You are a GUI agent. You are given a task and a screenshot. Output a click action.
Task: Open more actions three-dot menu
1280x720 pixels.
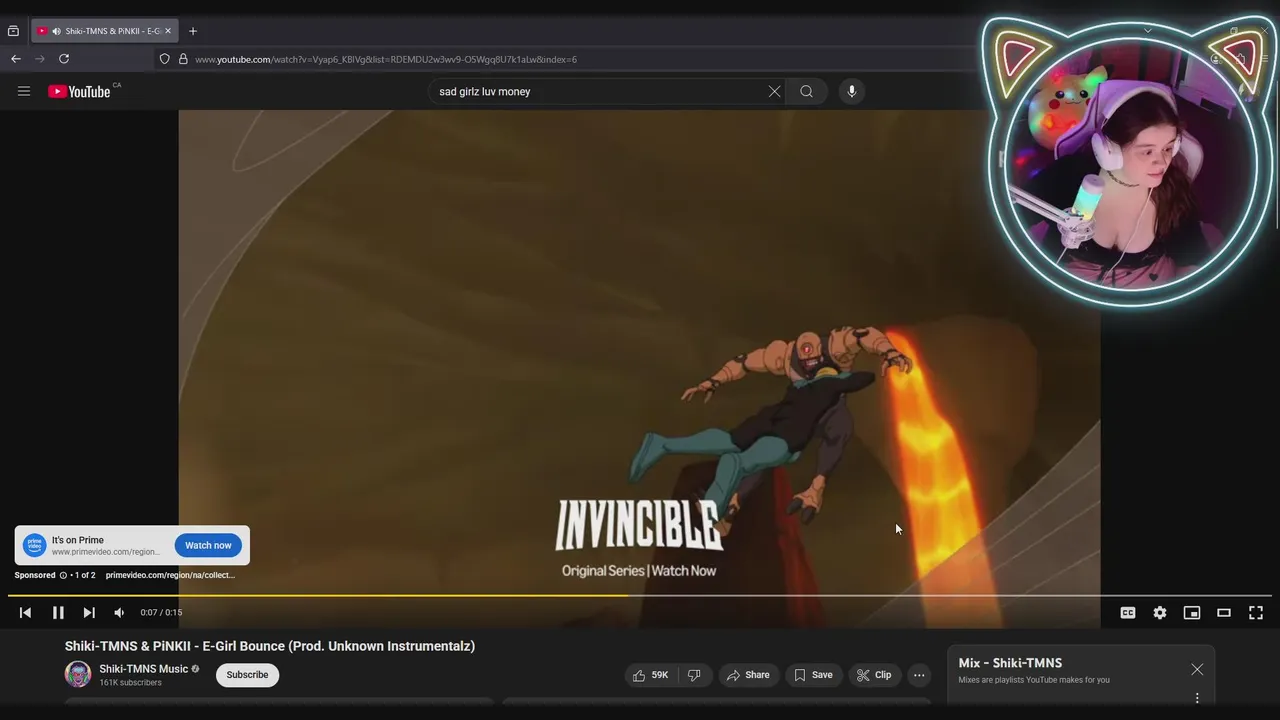pos(919,675)
